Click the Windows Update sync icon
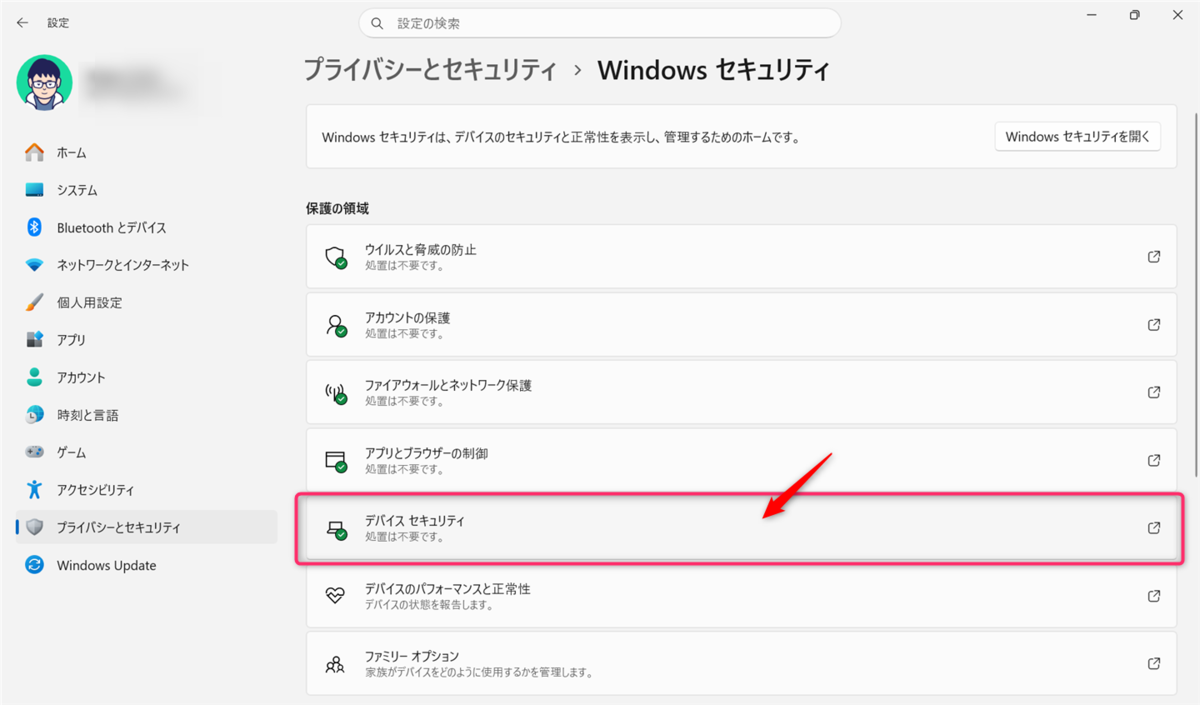 click(x=35, y=565)
